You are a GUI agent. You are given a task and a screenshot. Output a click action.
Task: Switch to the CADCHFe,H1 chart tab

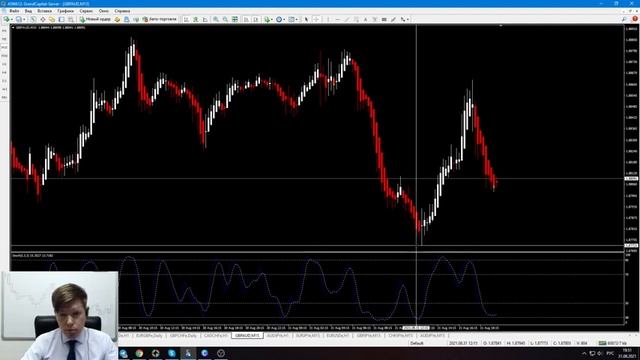pyautogui.click(x=216, y=336)
